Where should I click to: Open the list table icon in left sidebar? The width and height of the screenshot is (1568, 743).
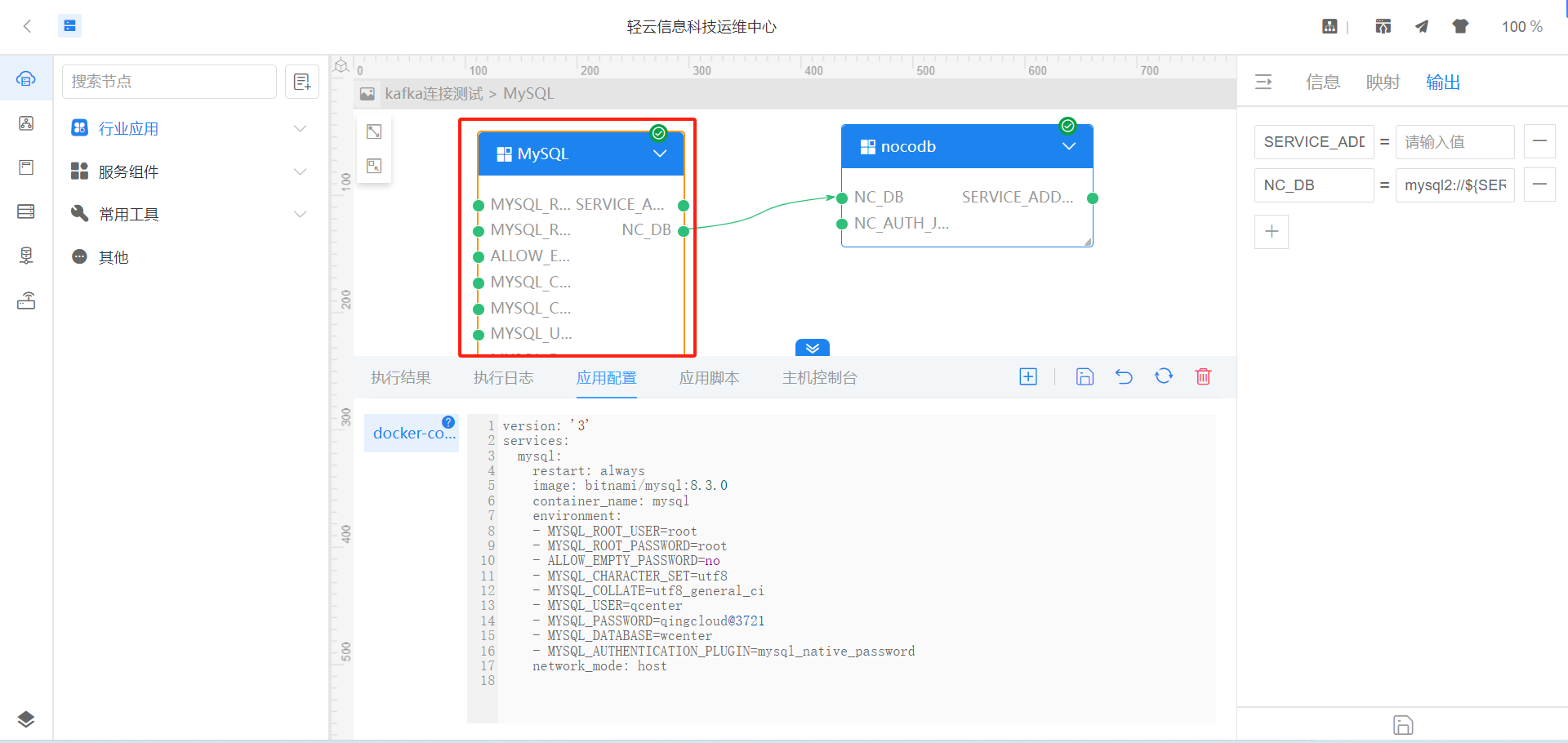26,211
